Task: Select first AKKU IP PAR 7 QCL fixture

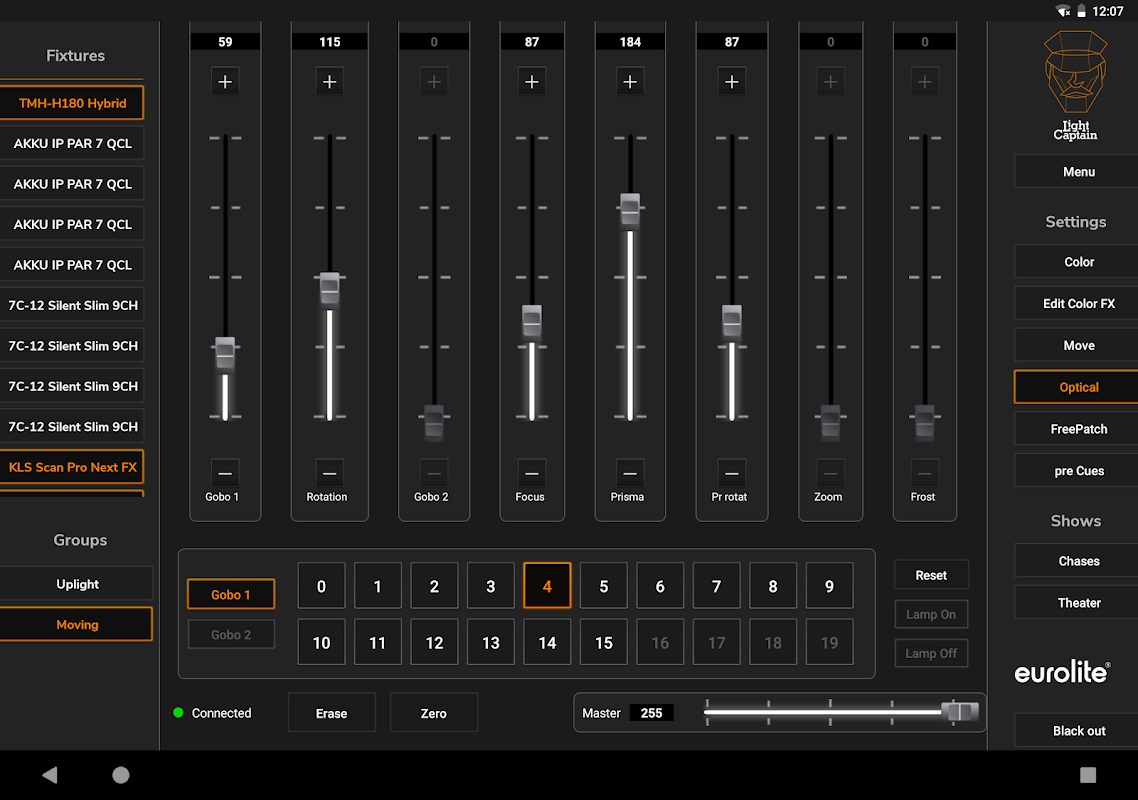Action: pyautogui.click(x=72, y=143)
